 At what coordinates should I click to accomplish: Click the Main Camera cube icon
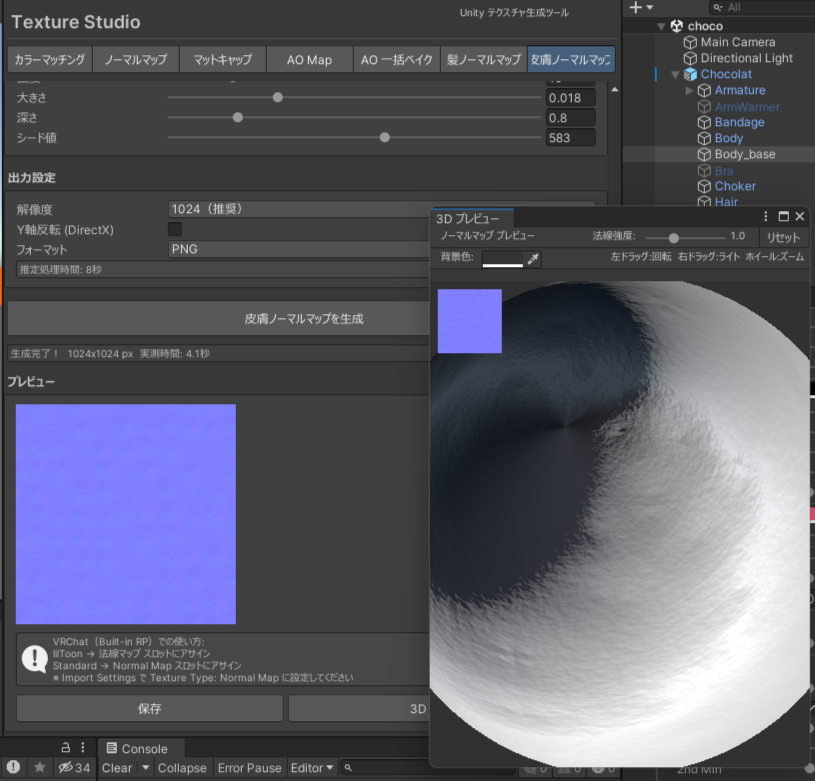pyautogui.click(x=690, y=42)
